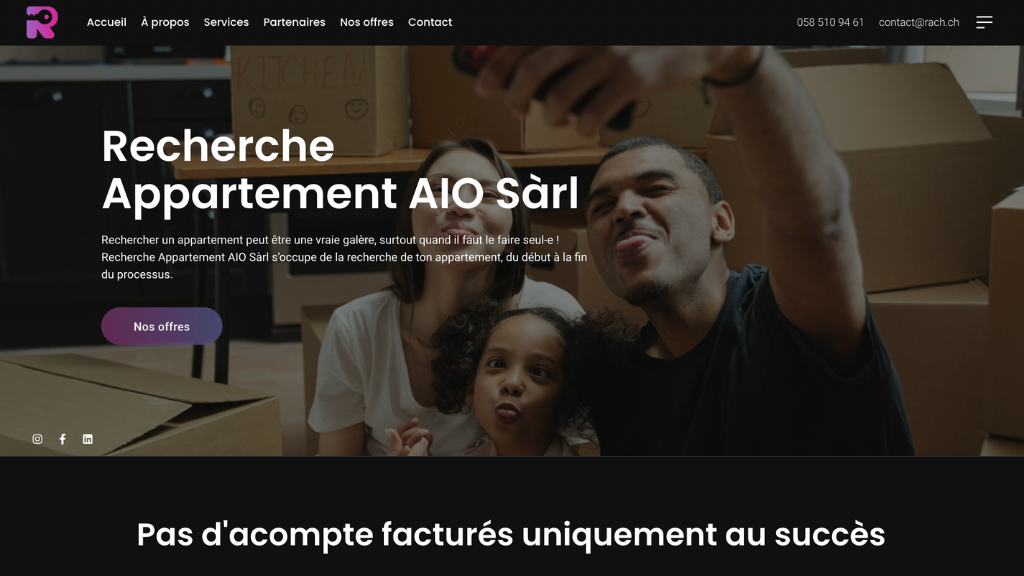Image resolution: width=1024 pixels, height=576 pixels.
Task: Select Nos offres in the top menu
Action: (x=366, y=22)
